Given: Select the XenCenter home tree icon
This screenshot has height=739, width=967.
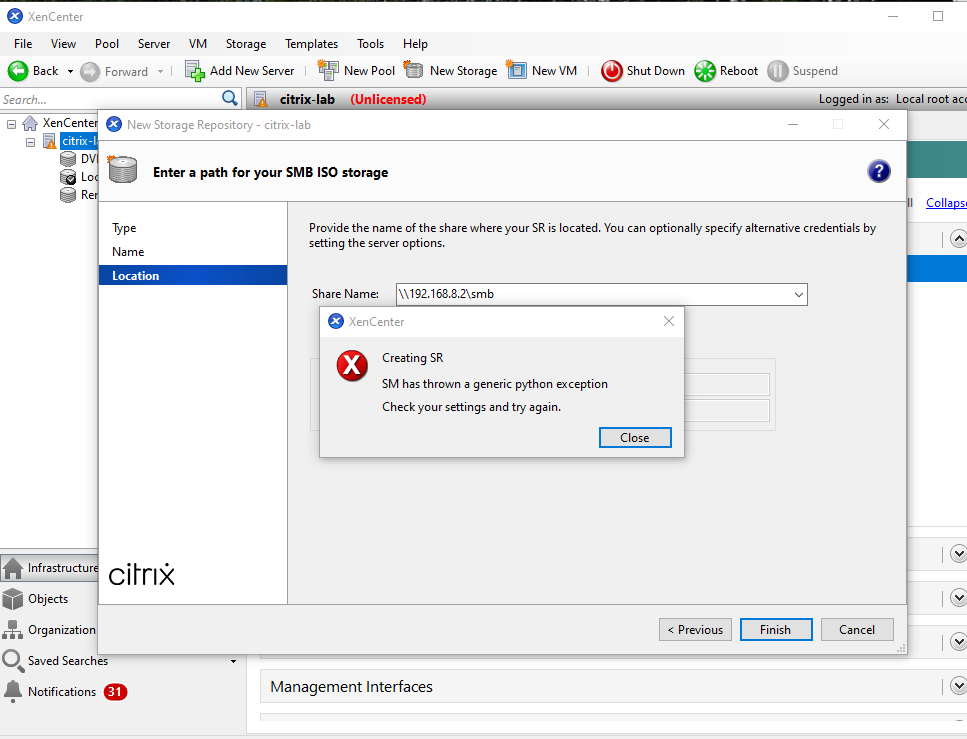Looking at the screenshot, I should [x=30, y=123].
